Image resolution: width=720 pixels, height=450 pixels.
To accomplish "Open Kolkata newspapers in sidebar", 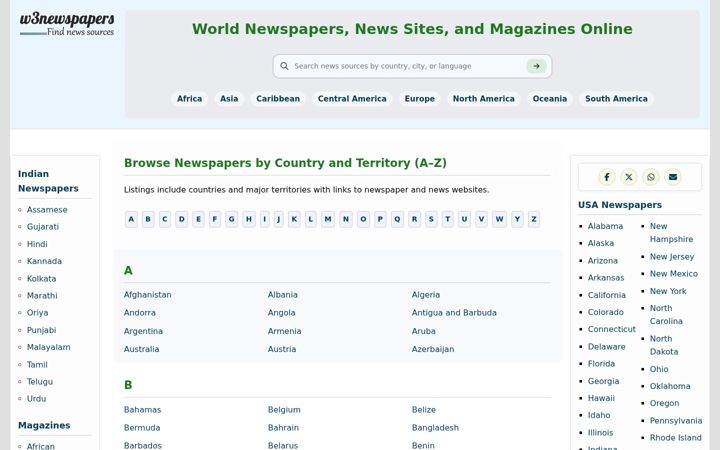I will point(41,279).
